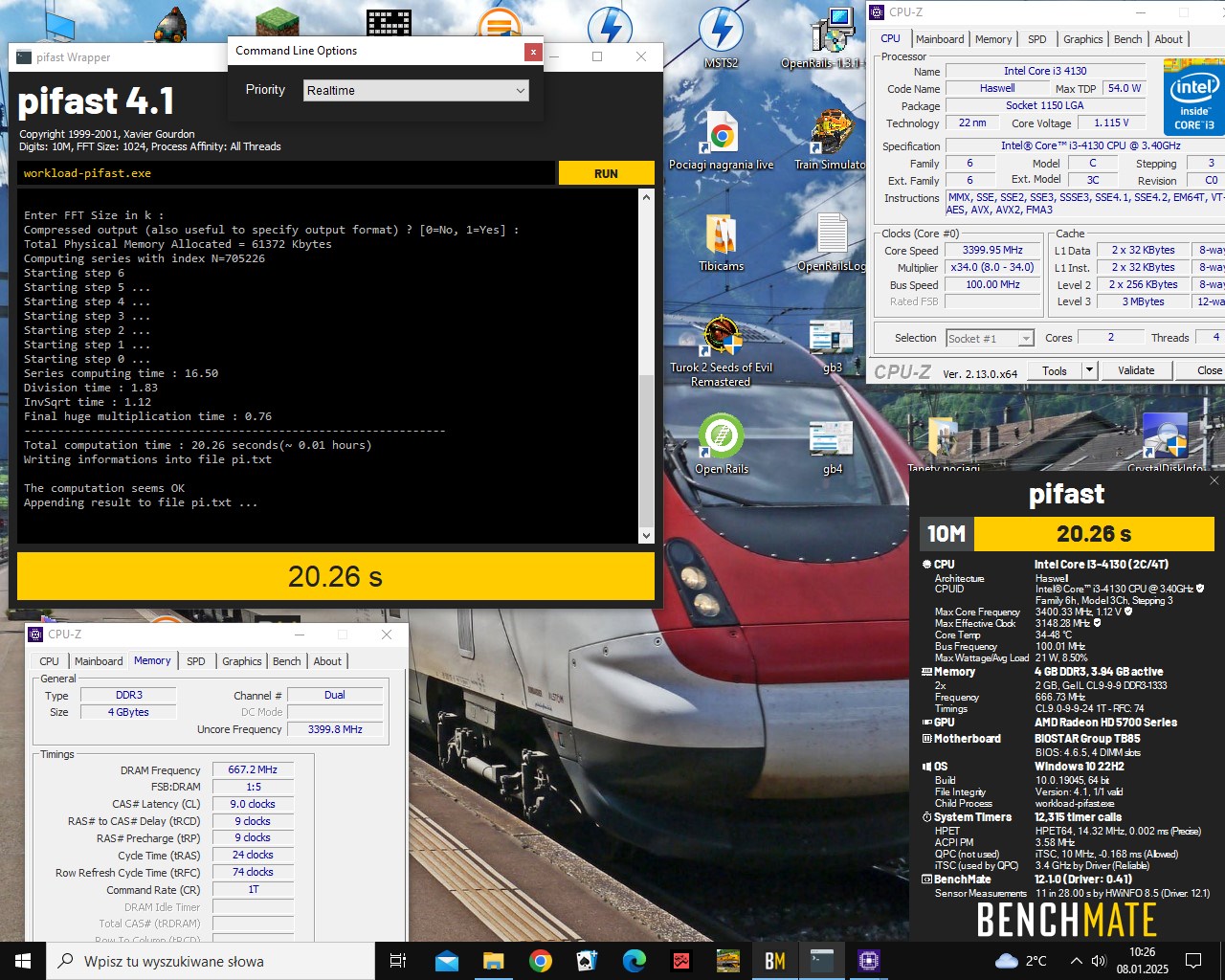Click the pifast console scrollbar up arrow
Image resolution: width=1225 pixels, height=980 pixels.
647,197
